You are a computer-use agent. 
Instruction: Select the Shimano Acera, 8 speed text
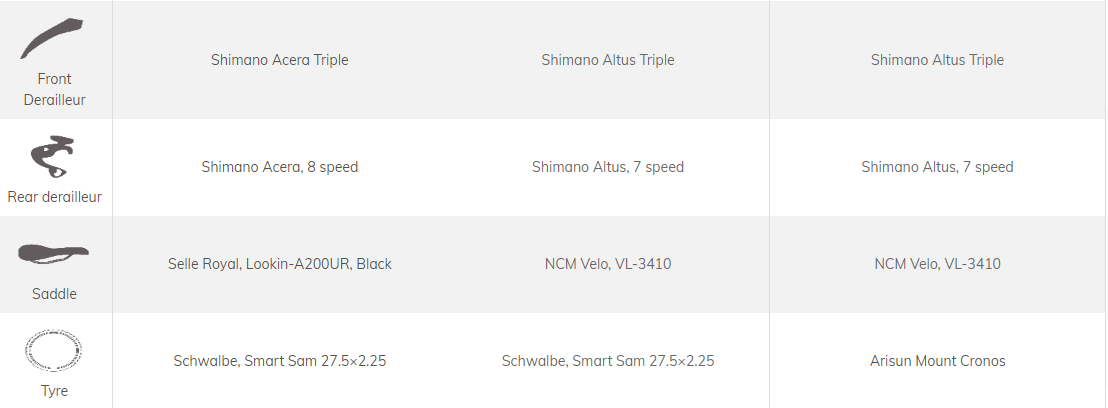pyautogui.click(x=280, y=167)
